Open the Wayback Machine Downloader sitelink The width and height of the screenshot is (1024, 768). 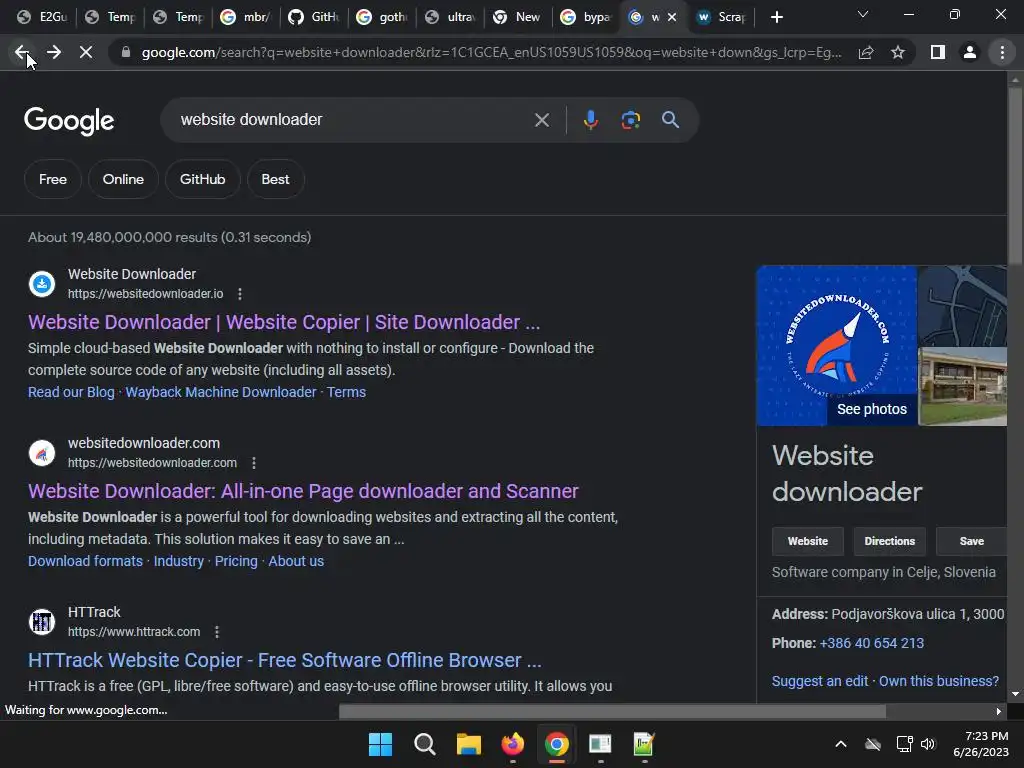click(x=221, y=392)
